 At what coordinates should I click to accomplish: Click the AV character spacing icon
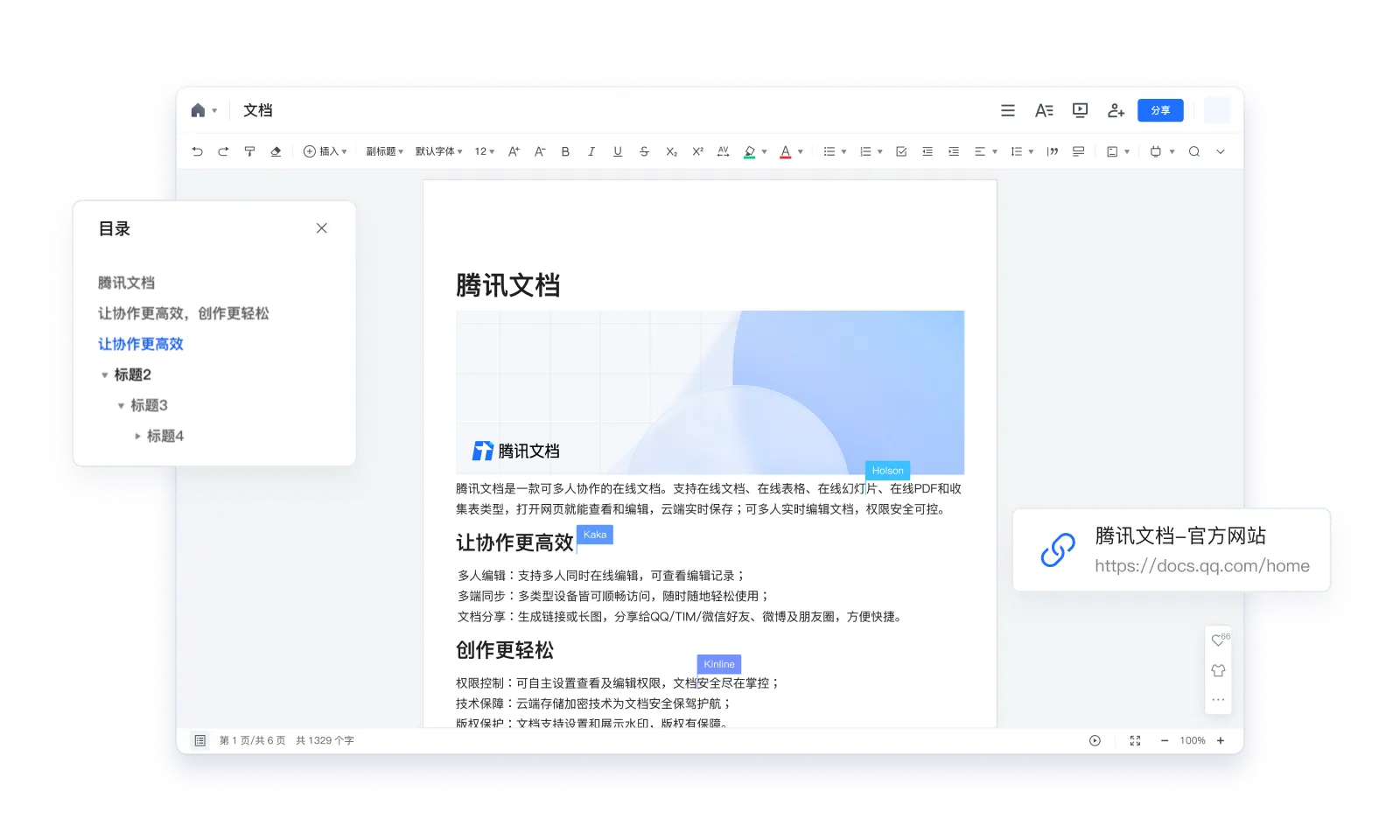723,151
